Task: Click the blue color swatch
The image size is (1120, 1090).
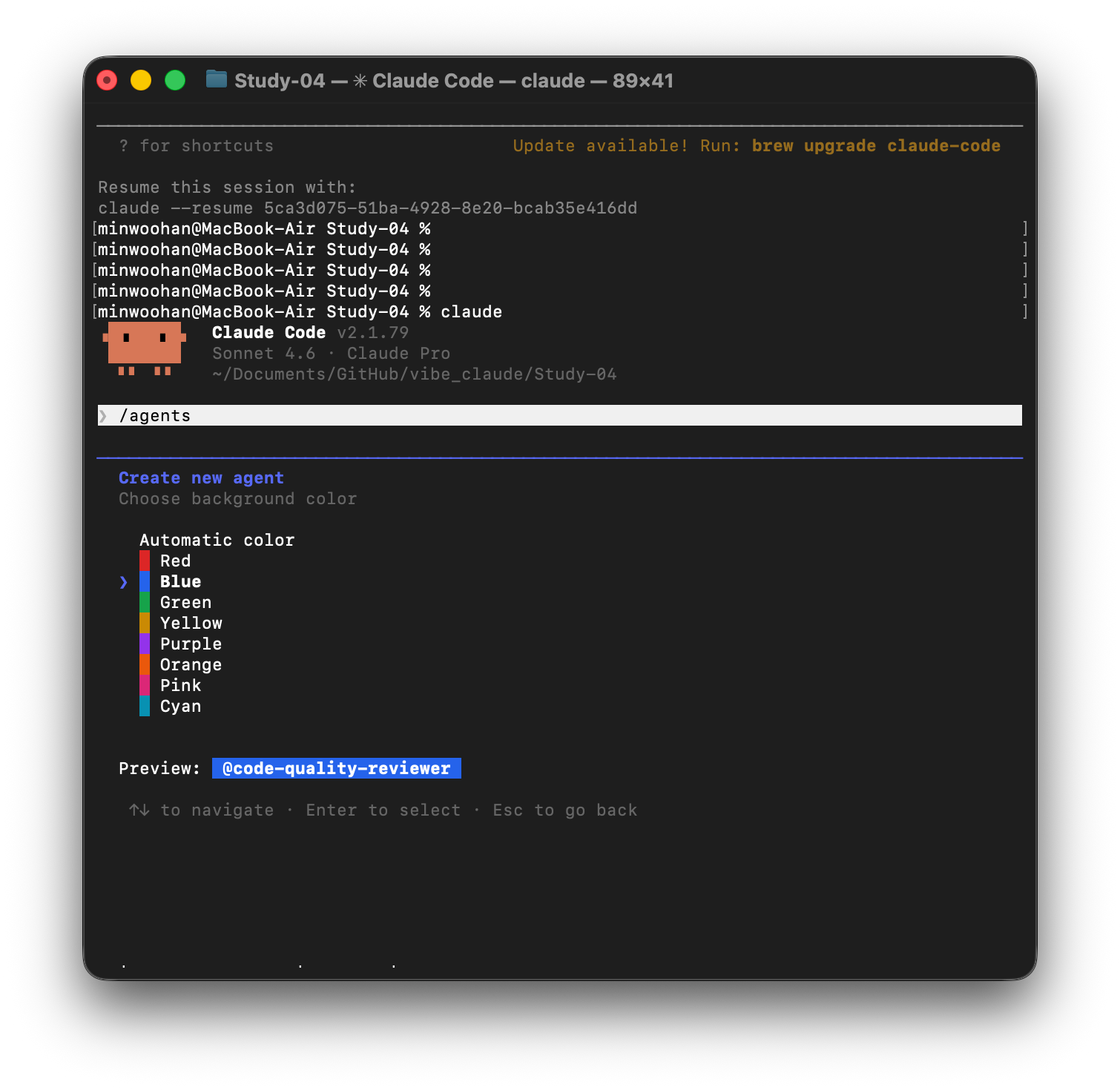Action: click(145, 582)
